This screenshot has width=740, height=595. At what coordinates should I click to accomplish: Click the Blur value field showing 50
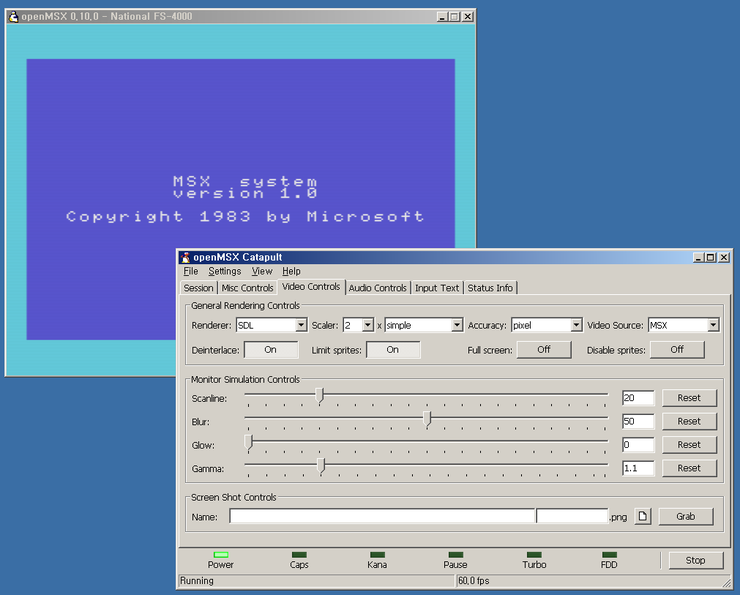coord(638,421)
